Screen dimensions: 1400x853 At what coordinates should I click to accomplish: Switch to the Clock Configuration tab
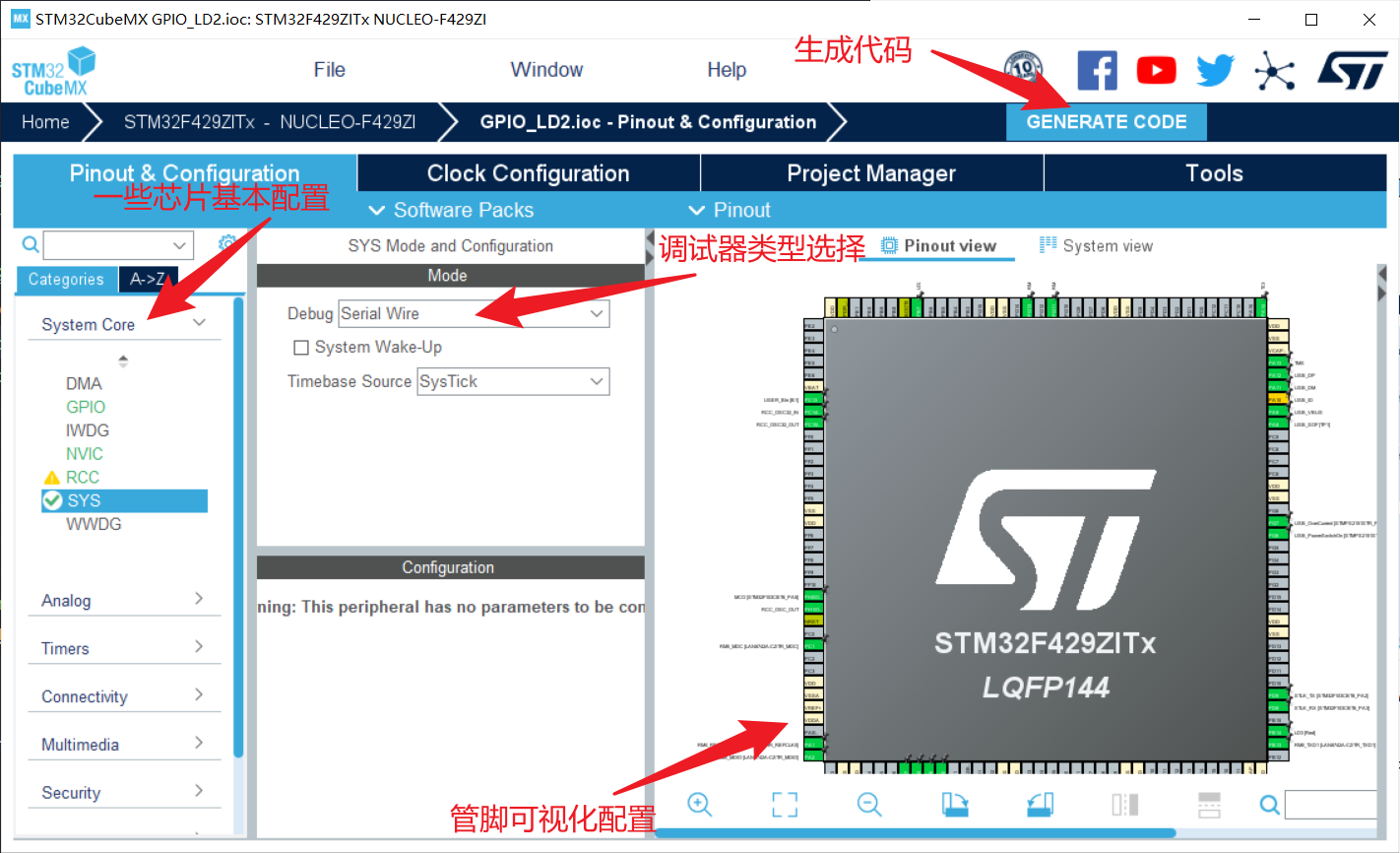tap(529, 173)
